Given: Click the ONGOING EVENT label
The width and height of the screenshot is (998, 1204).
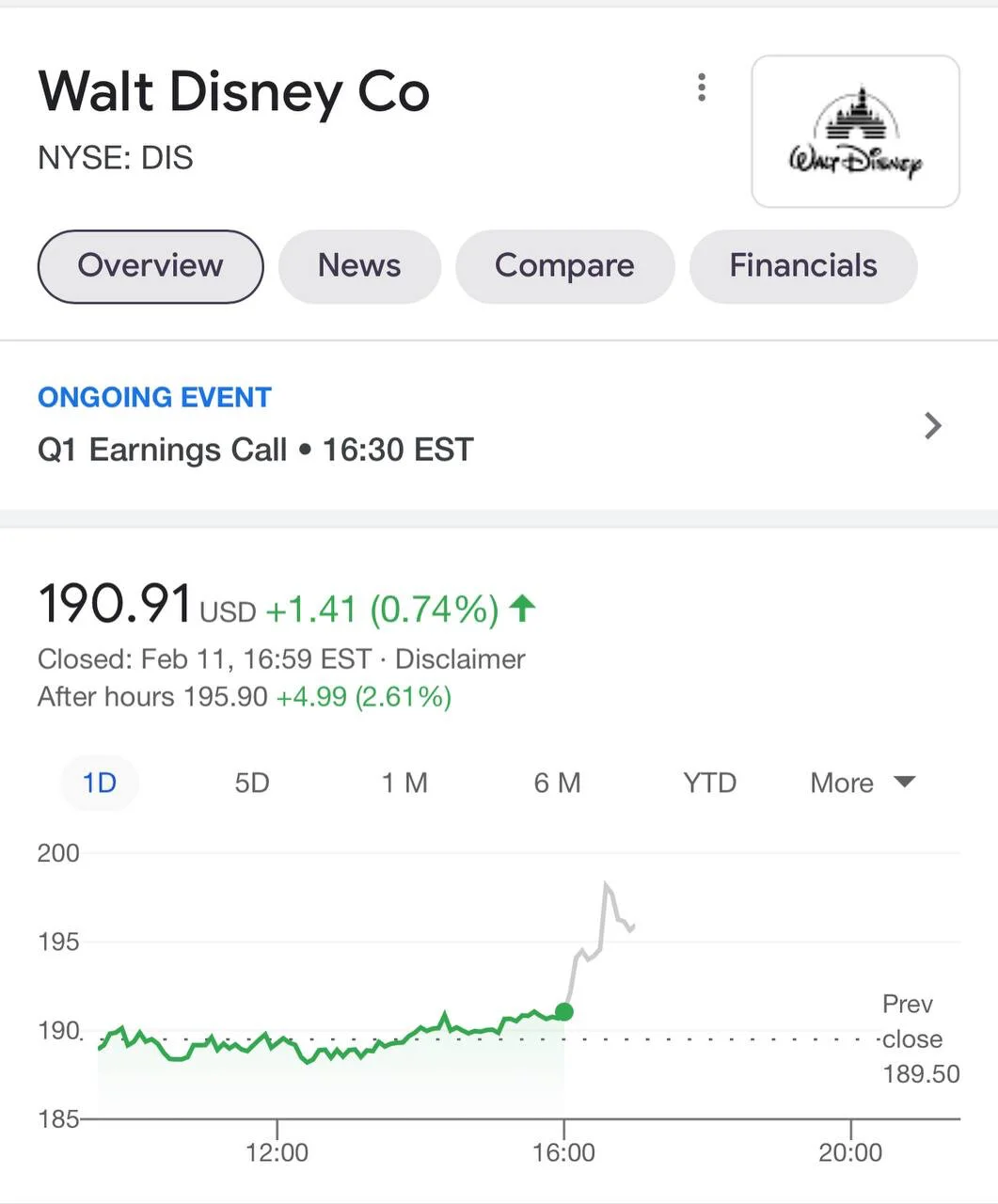Looking at the screenshot, I should tap(154, 397).
